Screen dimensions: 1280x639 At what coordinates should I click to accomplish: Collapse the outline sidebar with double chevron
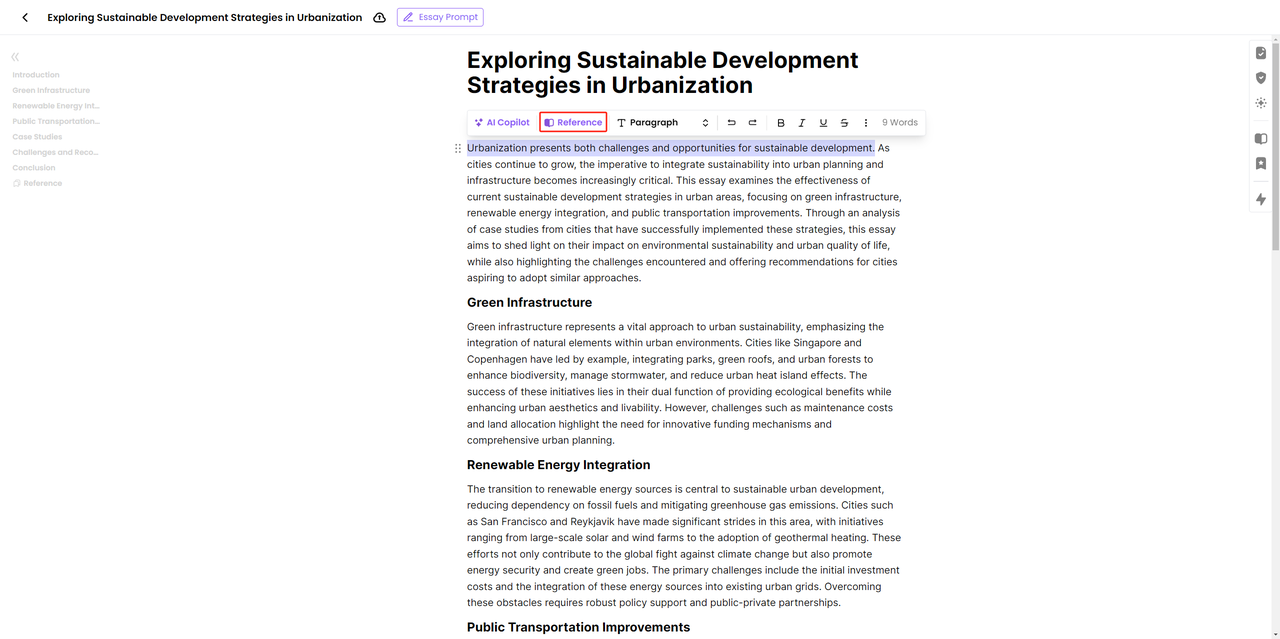[15, 57]
